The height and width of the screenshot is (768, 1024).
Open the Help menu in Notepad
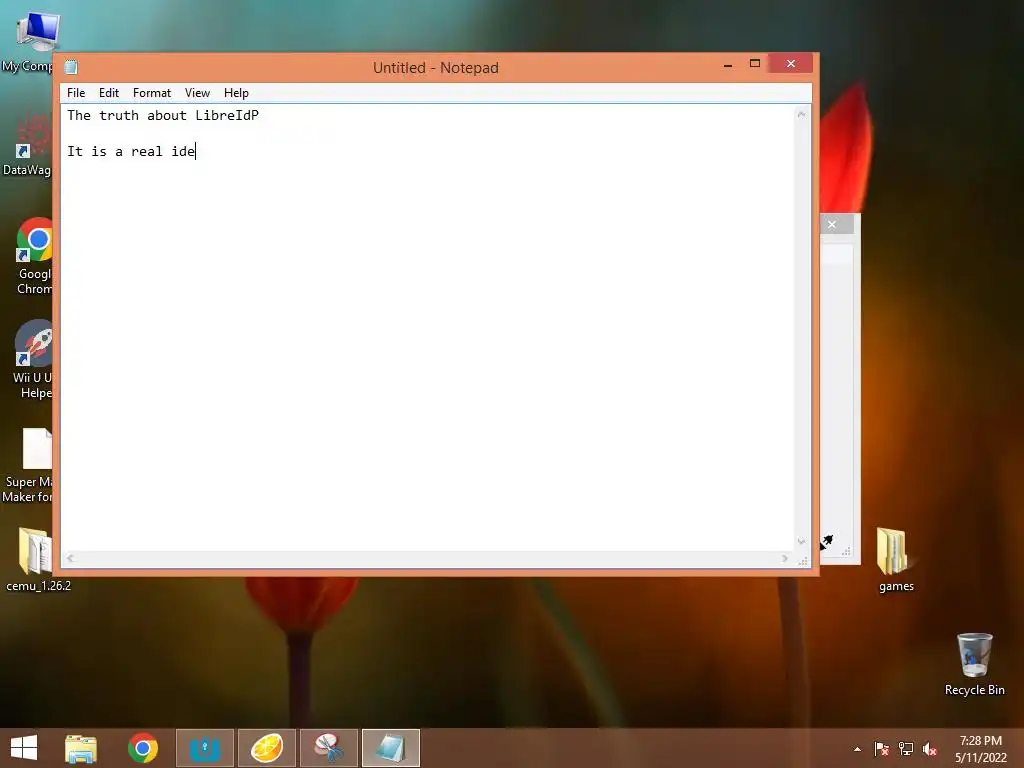coord(236,93)
